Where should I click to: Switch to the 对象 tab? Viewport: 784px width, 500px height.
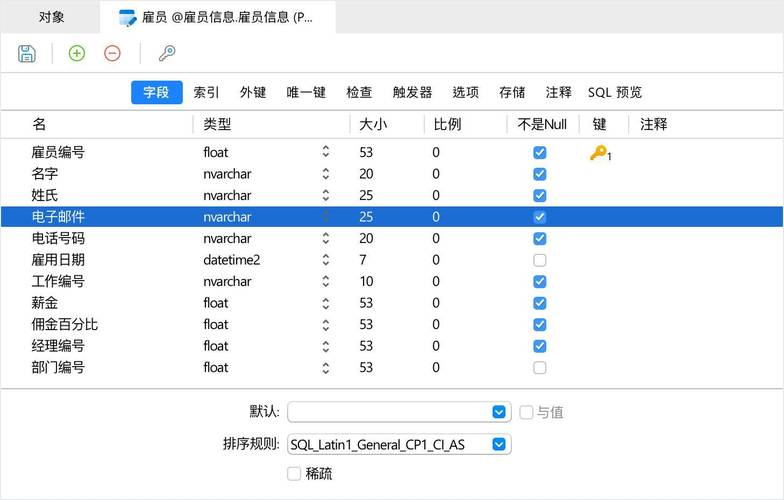(52, 17)
